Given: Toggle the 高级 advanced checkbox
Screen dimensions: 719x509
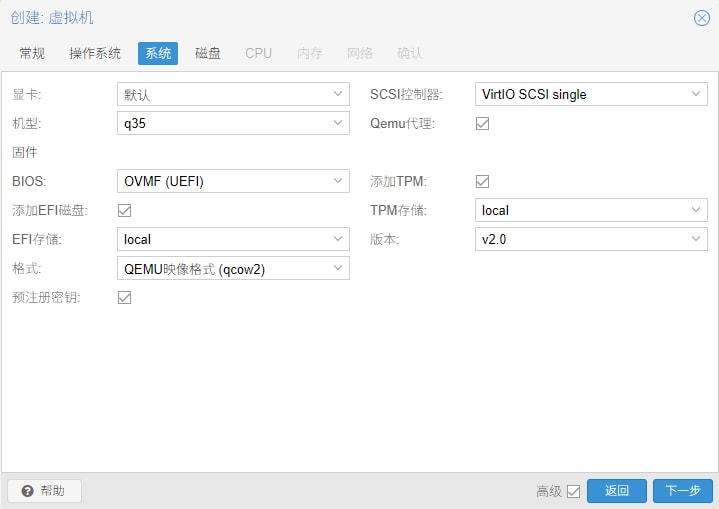Looking at the screenshot, I should pyautogui.click(x=573, y=491).
